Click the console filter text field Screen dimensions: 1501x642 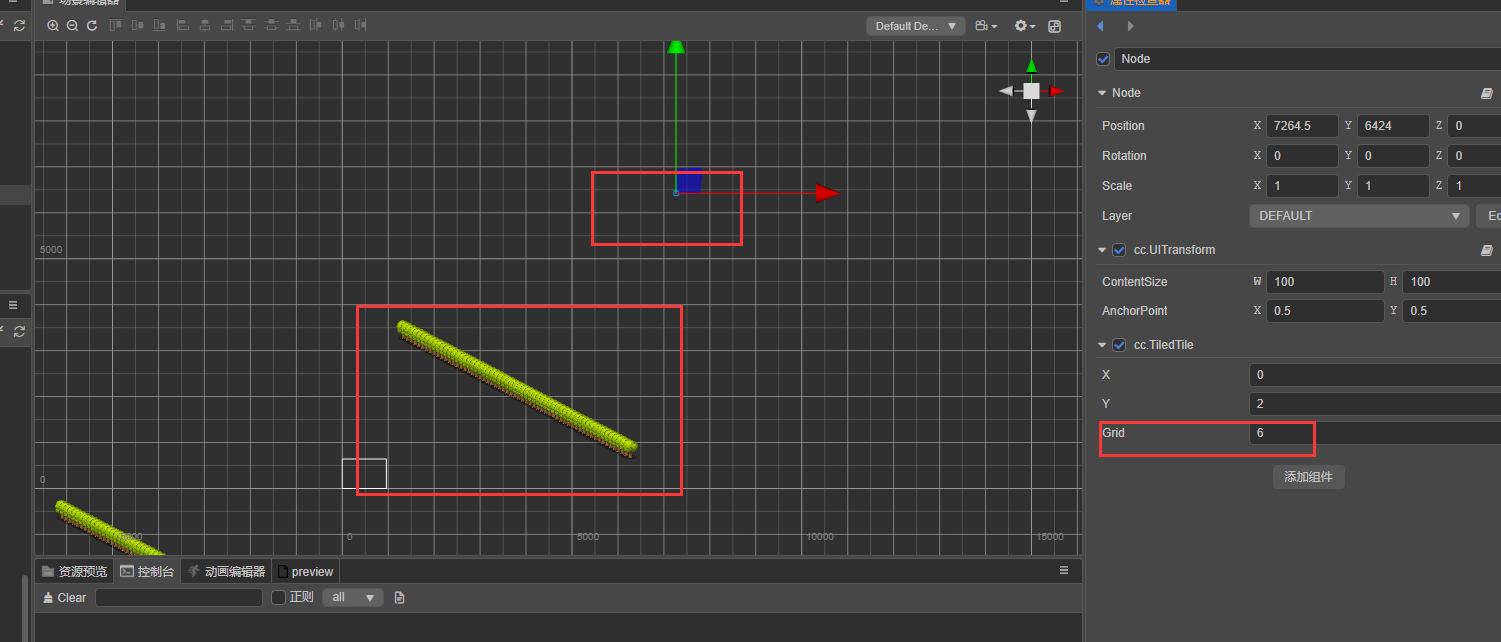[179, 598]
